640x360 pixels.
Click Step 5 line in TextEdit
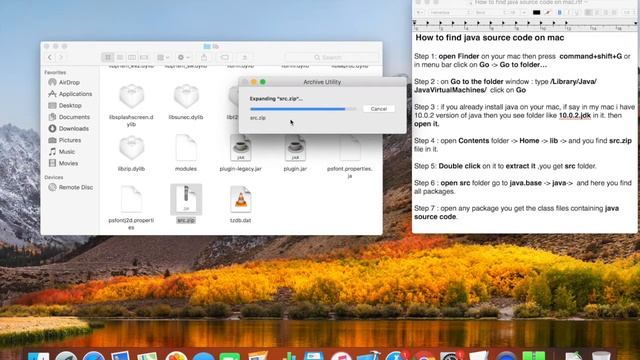click(x=505, y=166)
